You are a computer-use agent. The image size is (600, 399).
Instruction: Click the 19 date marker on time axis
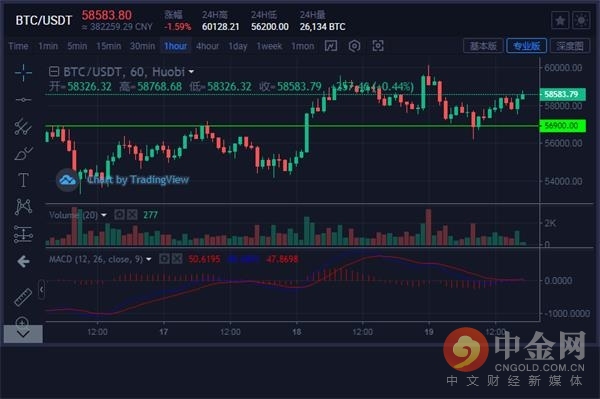pos(429,332)
